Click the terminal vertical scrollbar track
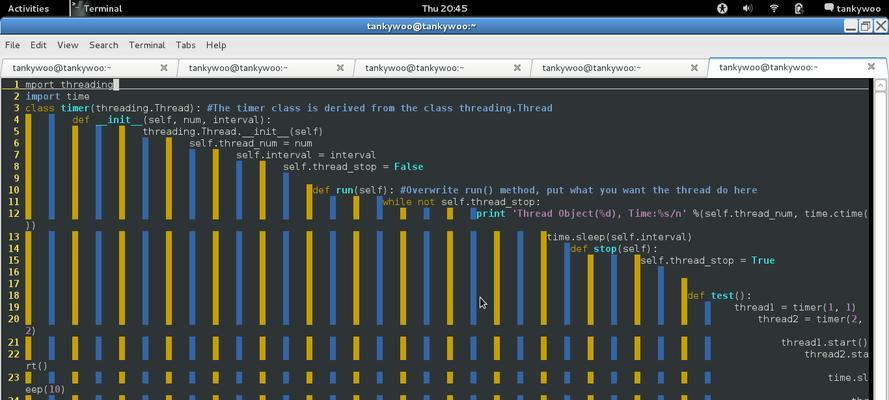The width and height of the screenshot is (889, 400). pyautogui.click(x=880, y=246)
